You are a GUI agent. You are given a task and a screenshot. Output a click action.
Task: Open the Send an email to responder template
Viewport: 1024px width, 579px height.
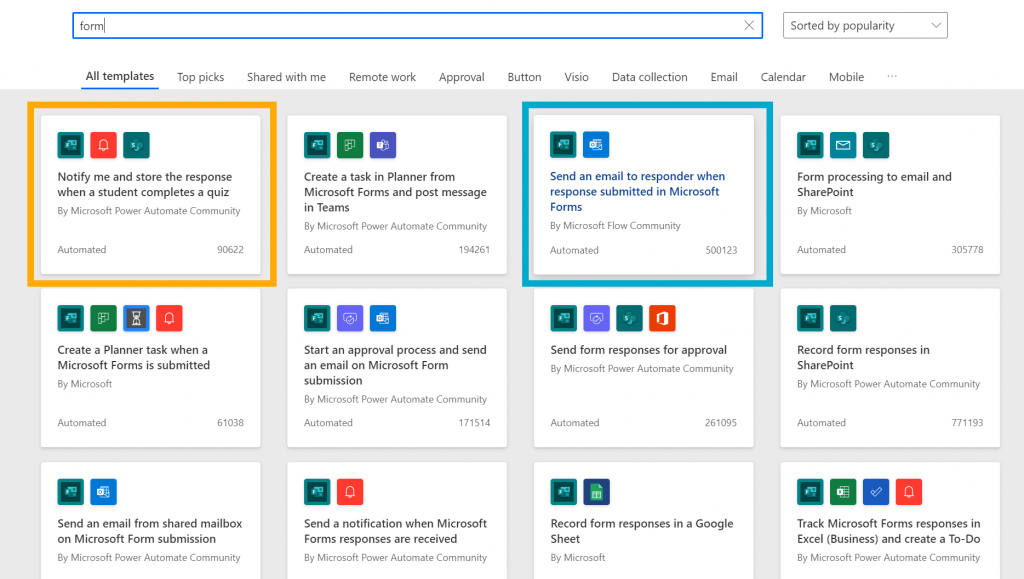pos(637,191)
